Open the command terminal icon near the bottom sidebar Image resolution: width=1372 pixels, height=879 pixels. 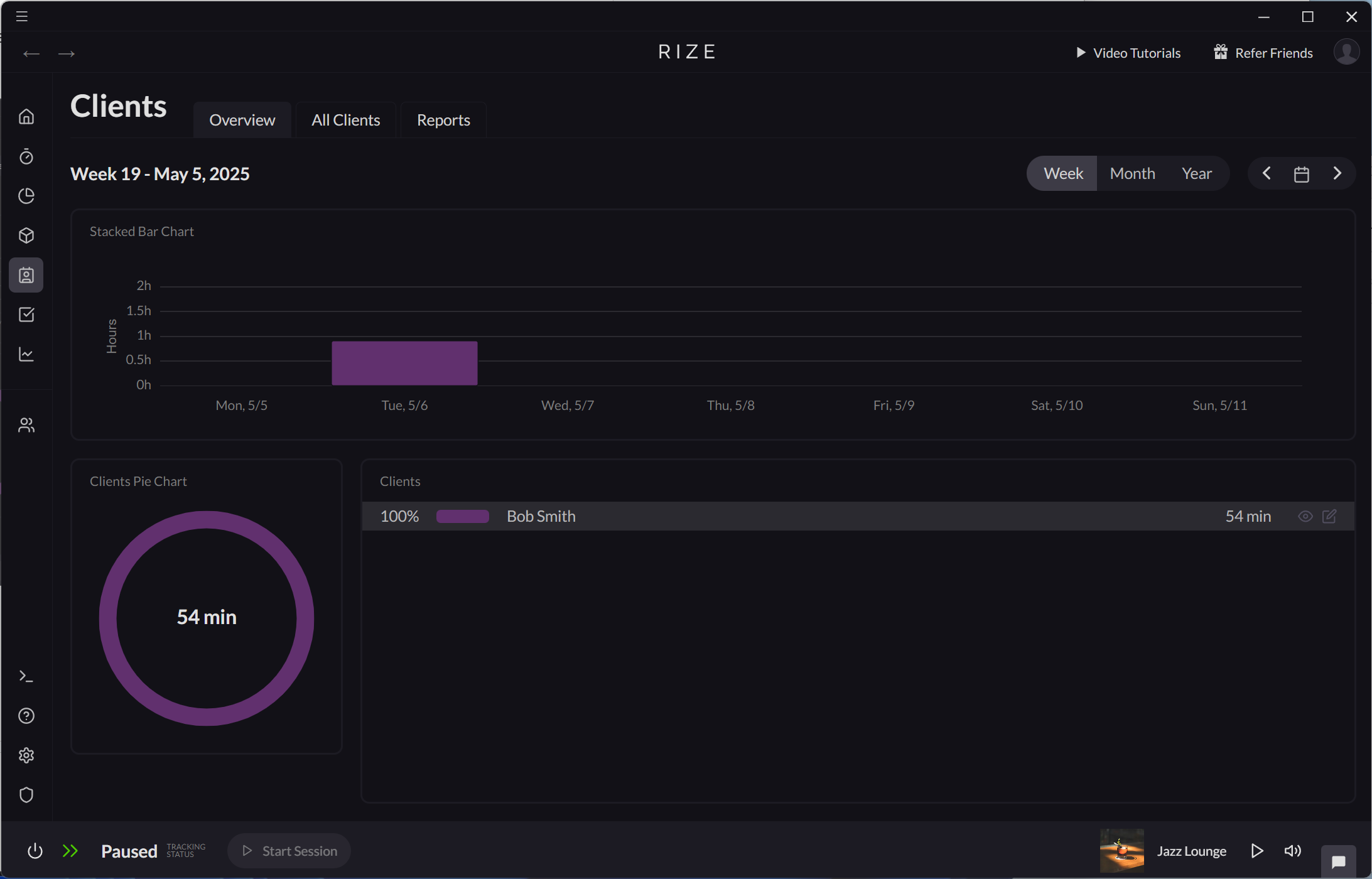coord(26,676)
